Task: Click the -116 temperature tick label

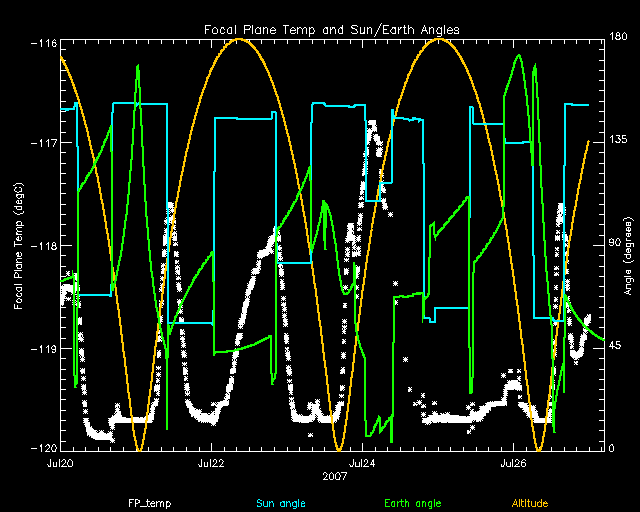Action: pyautogui.click(x=43, y=44)
